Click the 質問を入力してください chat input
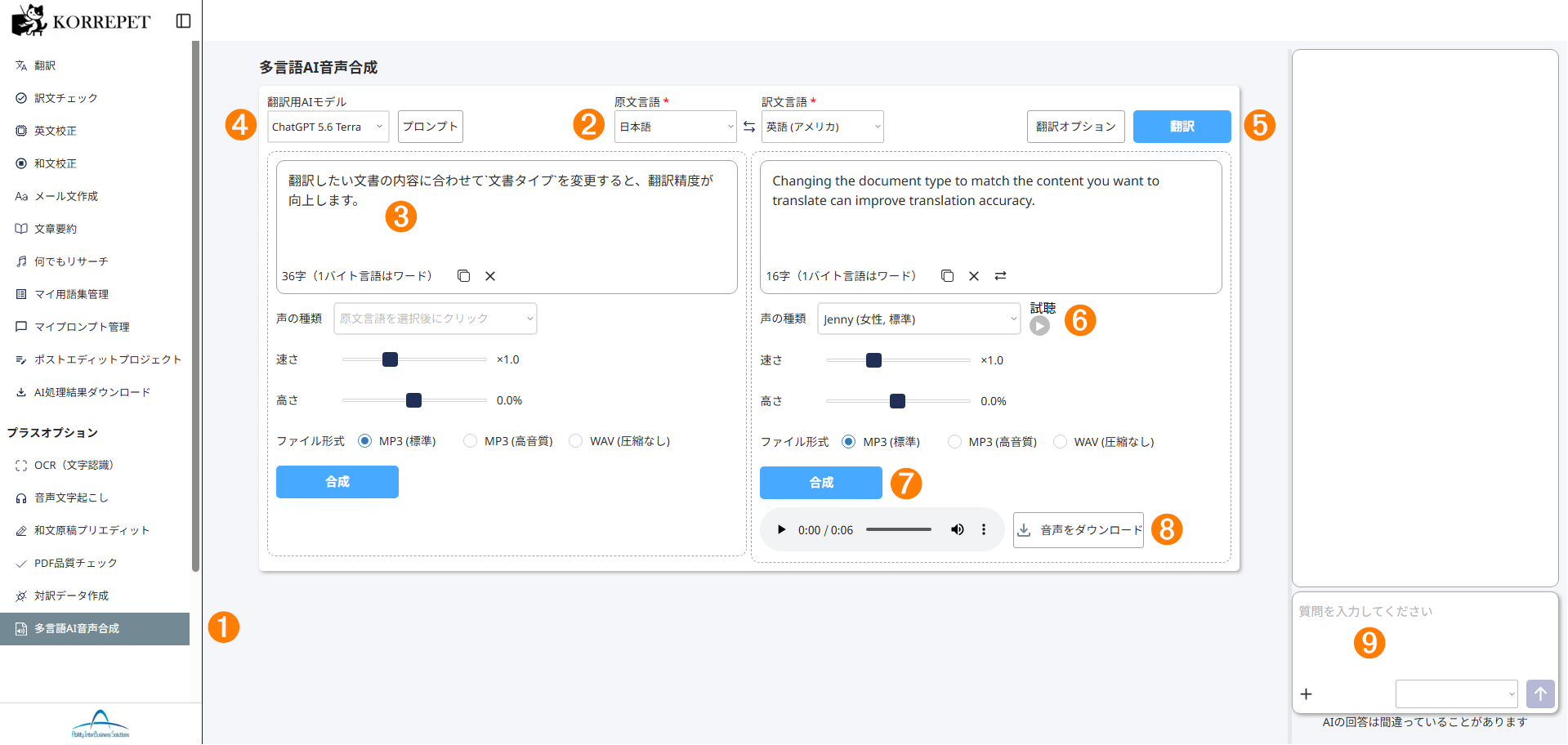The image size is (1568, 745). [x=1425, y=633]
